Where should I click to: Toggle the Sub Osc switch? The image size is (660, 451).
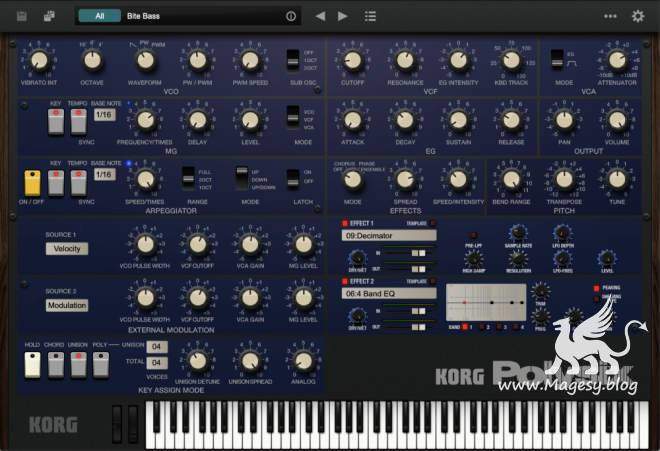(x=293, y=60)
